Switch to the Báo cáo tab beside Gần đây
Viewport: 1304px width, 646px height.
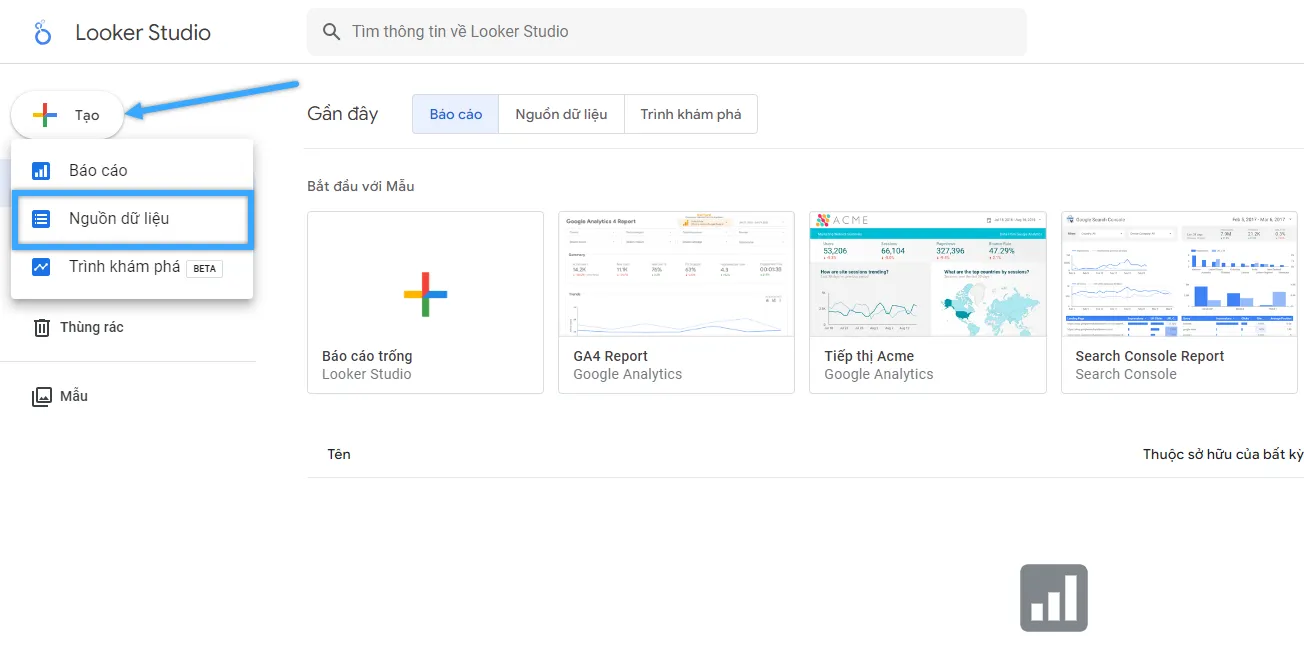coord(456,114)
